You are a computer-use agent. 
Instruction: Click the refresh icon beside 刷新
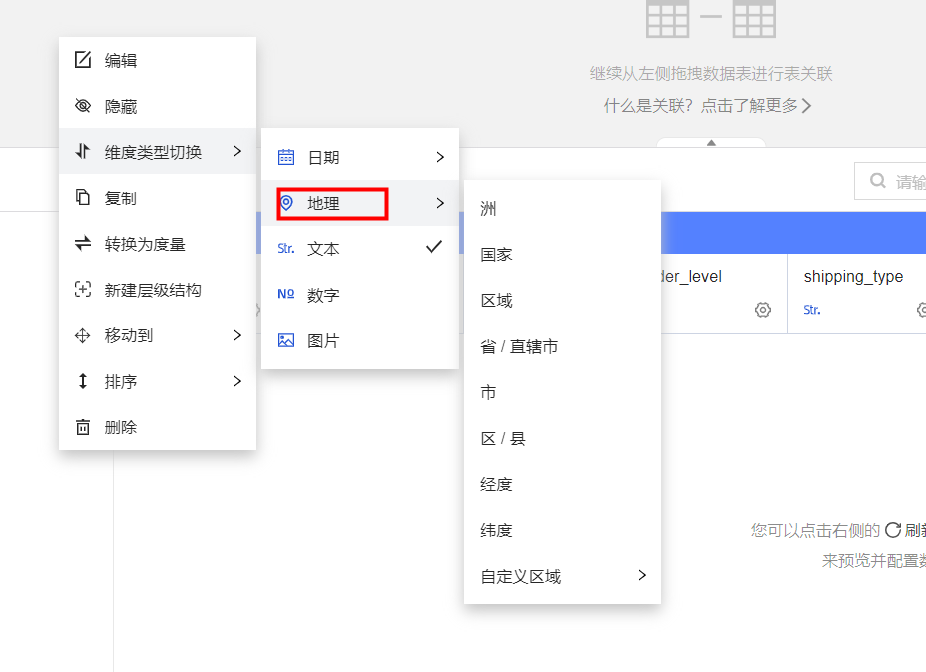(893, 530)
